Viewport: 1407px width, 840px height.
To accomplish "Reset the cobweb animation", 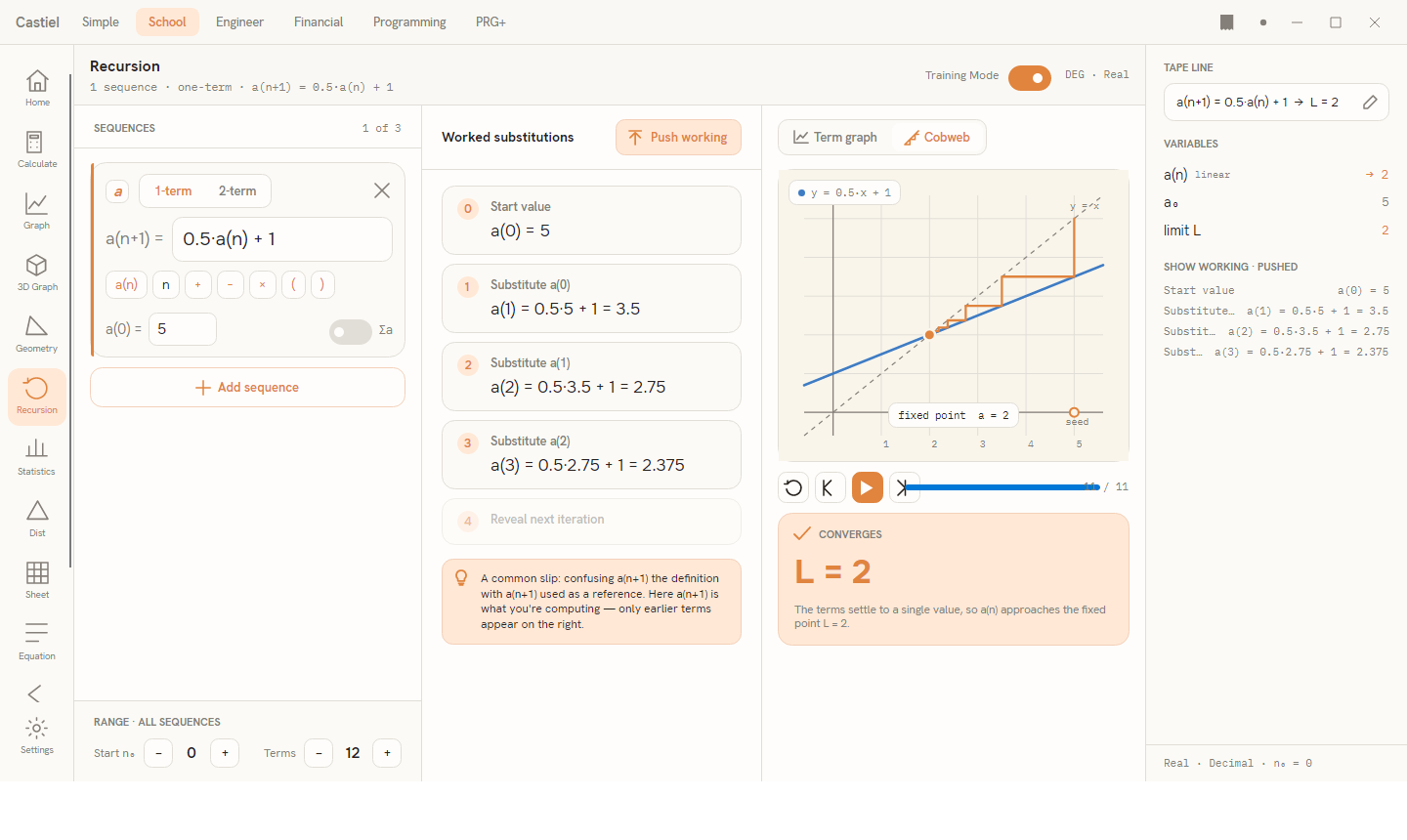I will tap(793, 487).
